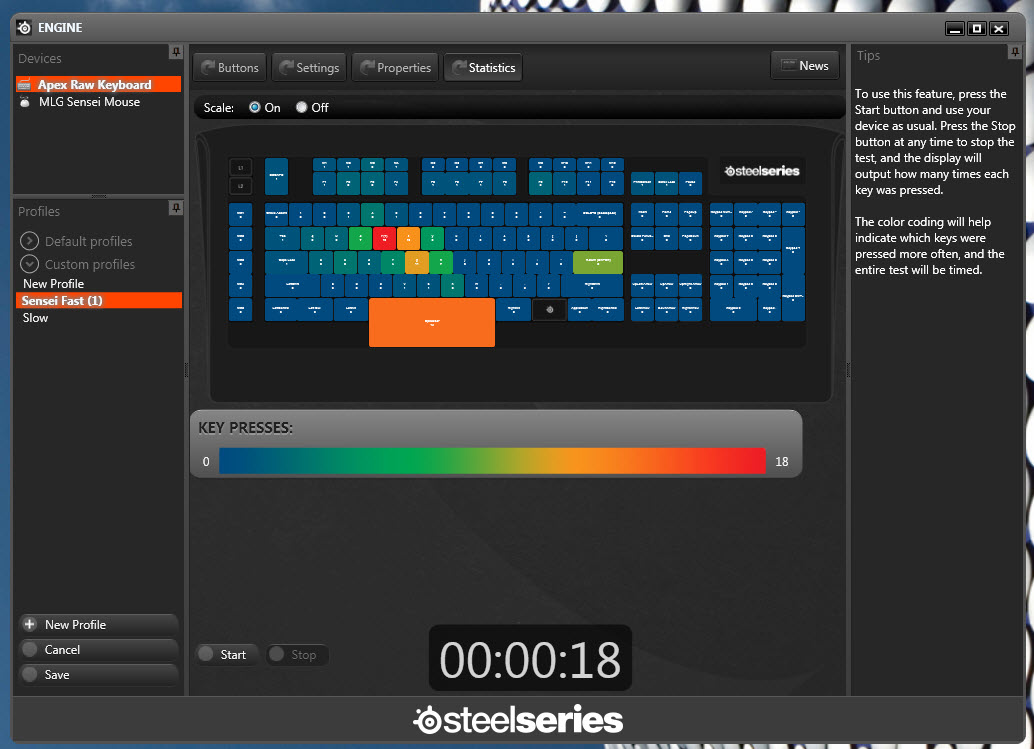The height and width of the screenshot is (749, 1034).
Task: Set Scale to Off
Action: click(x=301, y=107)
